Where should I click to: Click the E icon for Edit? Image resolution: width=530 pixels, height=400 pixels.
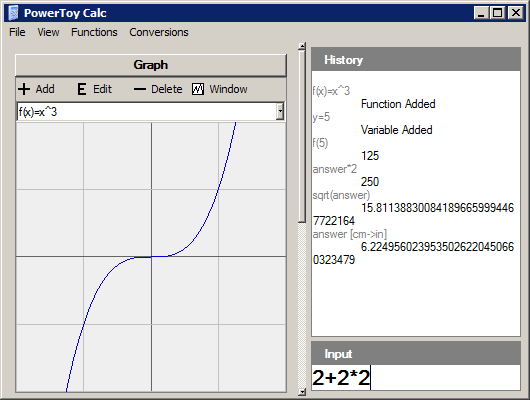pyautogui.click(x=81, y=89)
